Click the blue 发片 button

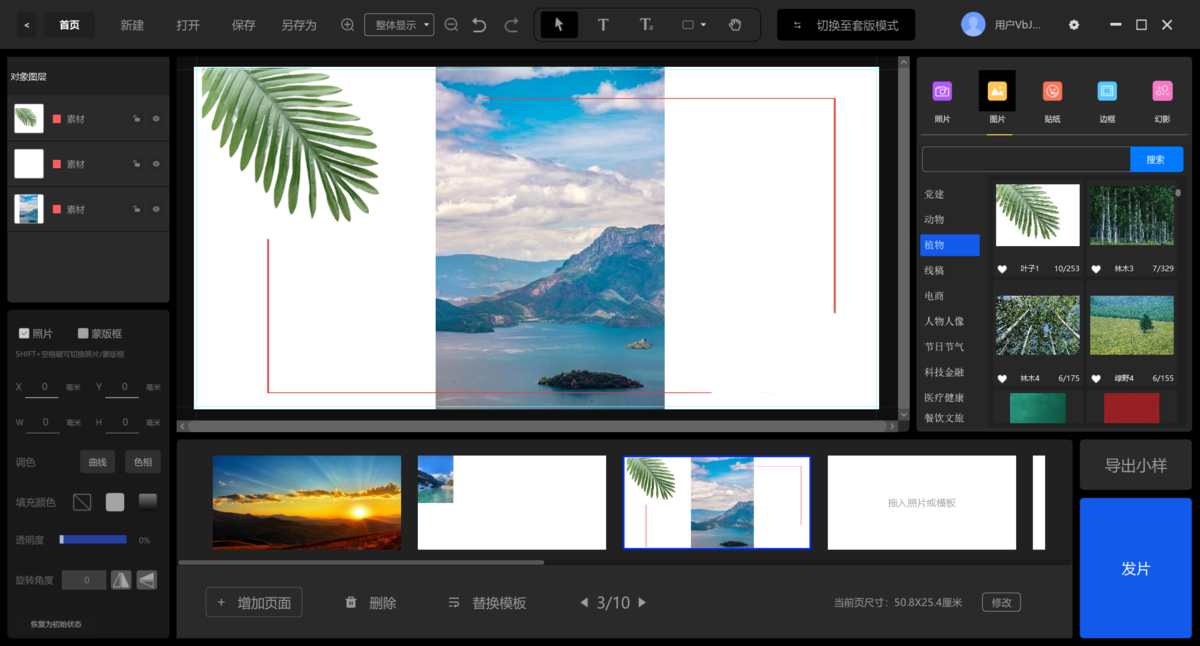pos(1136,568)
